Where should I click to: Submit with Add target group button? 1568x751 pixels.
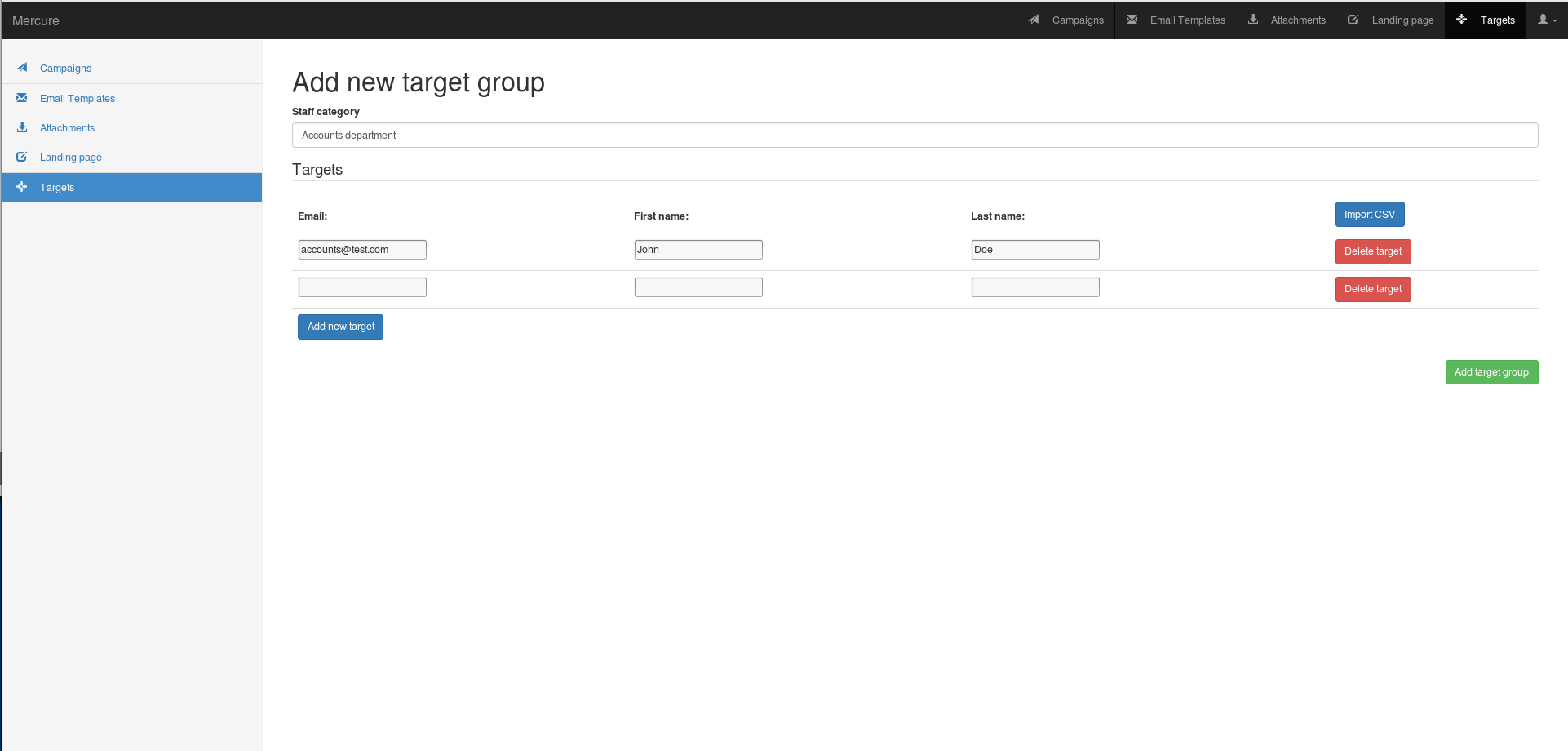click(1490, 372)
